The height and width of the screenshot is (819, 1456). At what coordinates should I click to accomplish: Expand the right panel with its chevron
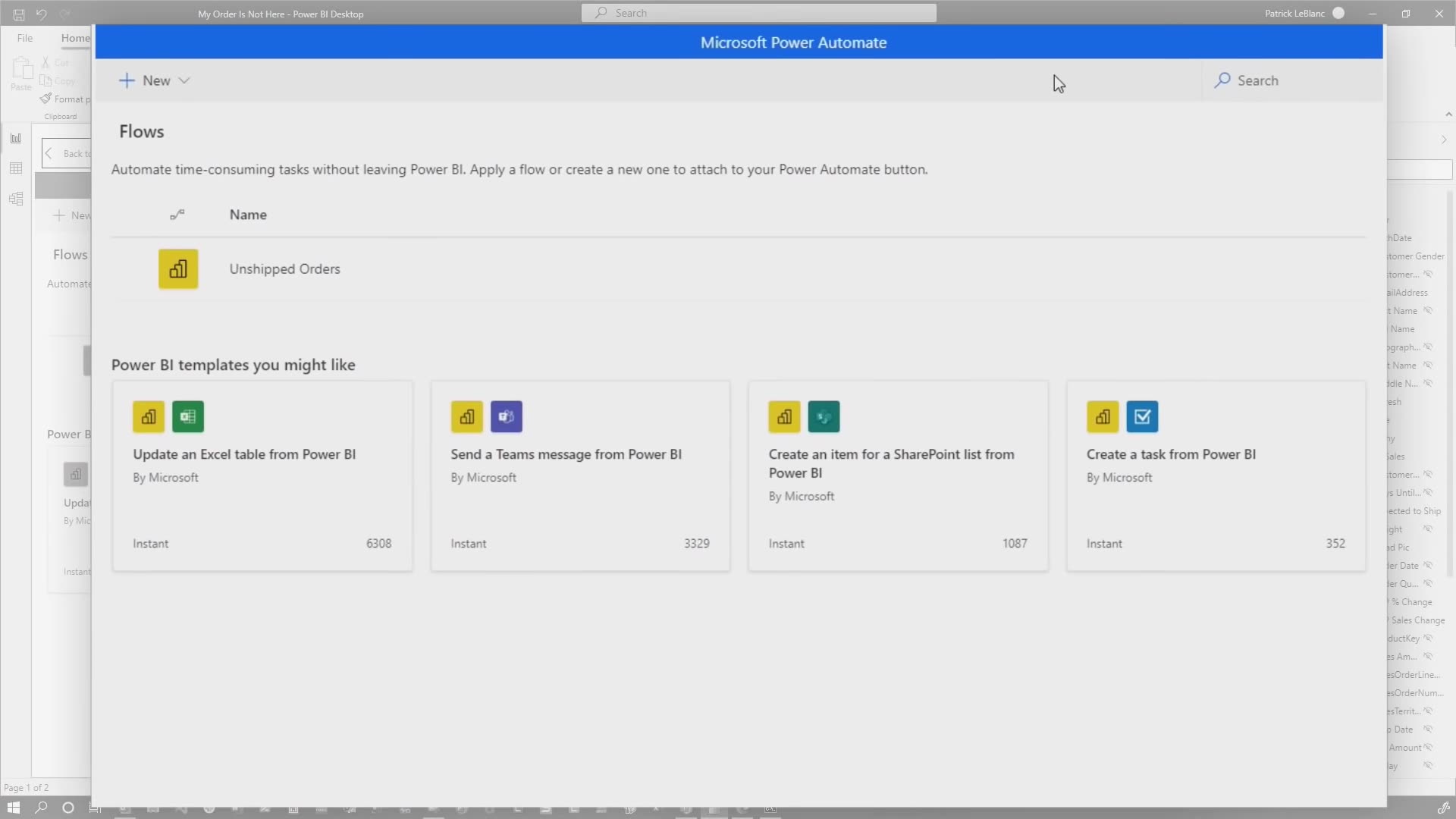1445,140
